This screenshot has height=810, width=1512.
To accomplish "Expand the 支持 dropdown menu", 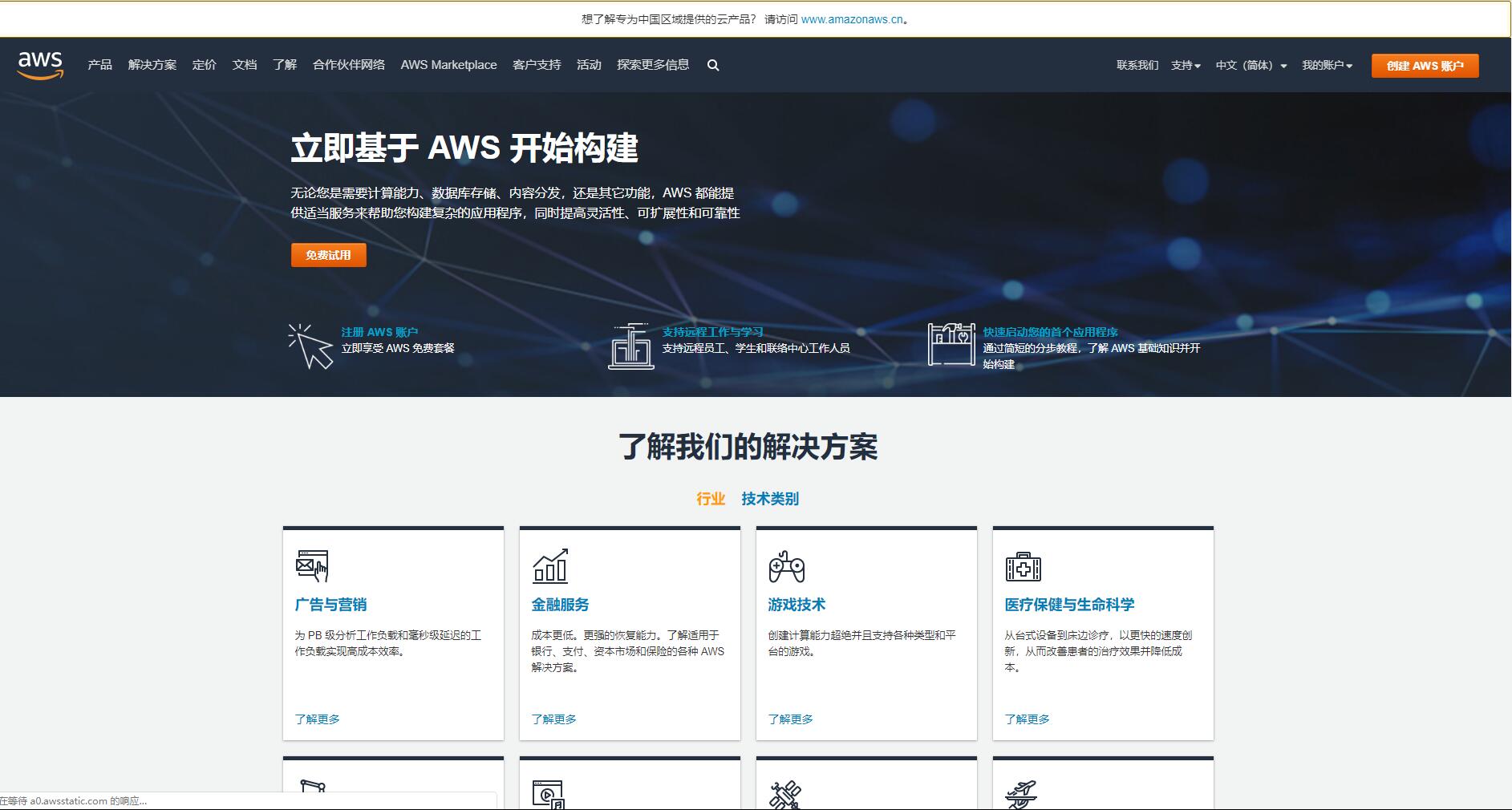I will pyautogui.click(x=1186, y=66).
